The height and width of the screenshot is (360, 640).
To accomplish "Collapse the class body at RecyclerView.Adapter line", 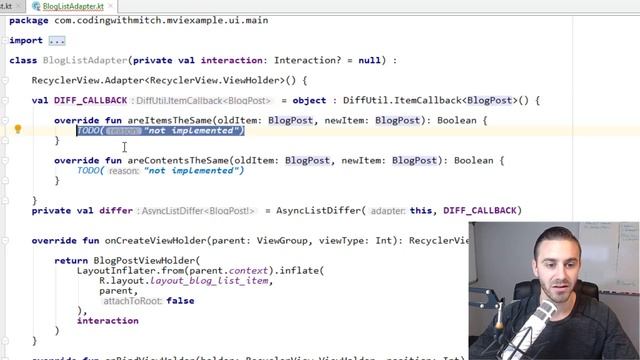I will 4,80.
